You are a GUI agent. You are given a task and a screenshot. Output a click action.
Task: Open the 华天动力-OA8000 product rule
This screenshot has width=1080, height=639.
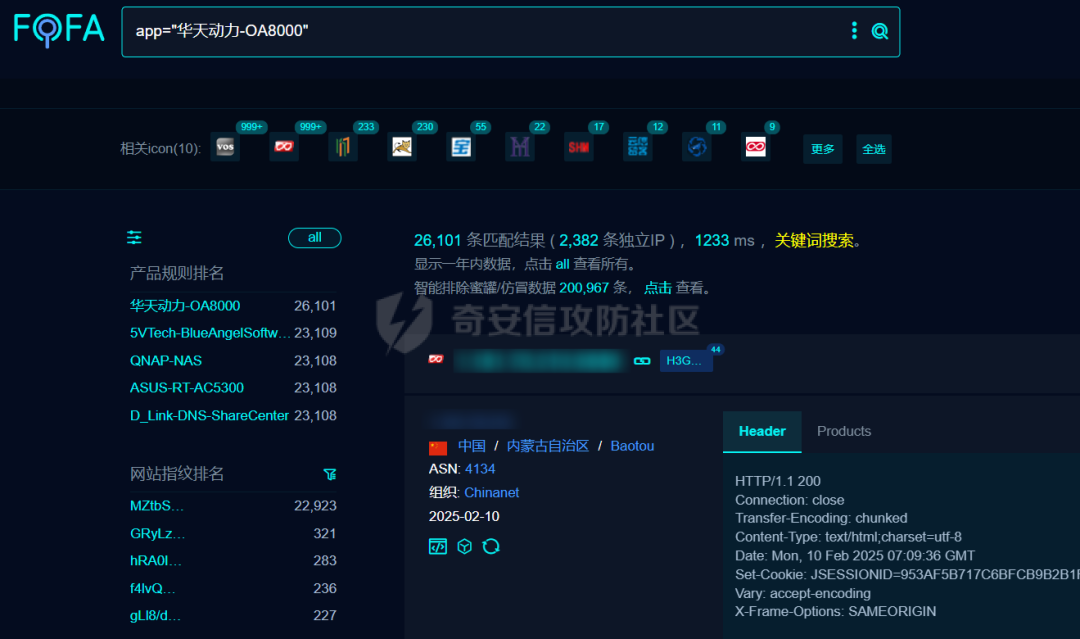click(185, 306)
